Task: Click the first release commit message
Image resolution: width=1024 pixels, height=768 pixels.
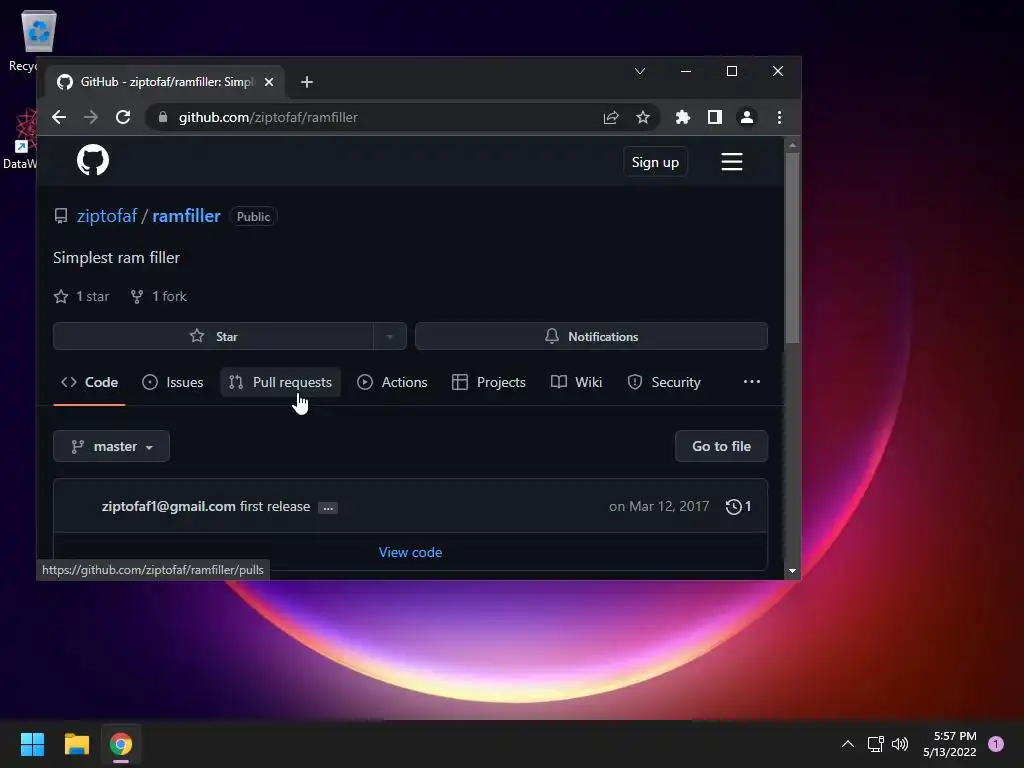Action: pyautogui.click(x=275, y=507)
